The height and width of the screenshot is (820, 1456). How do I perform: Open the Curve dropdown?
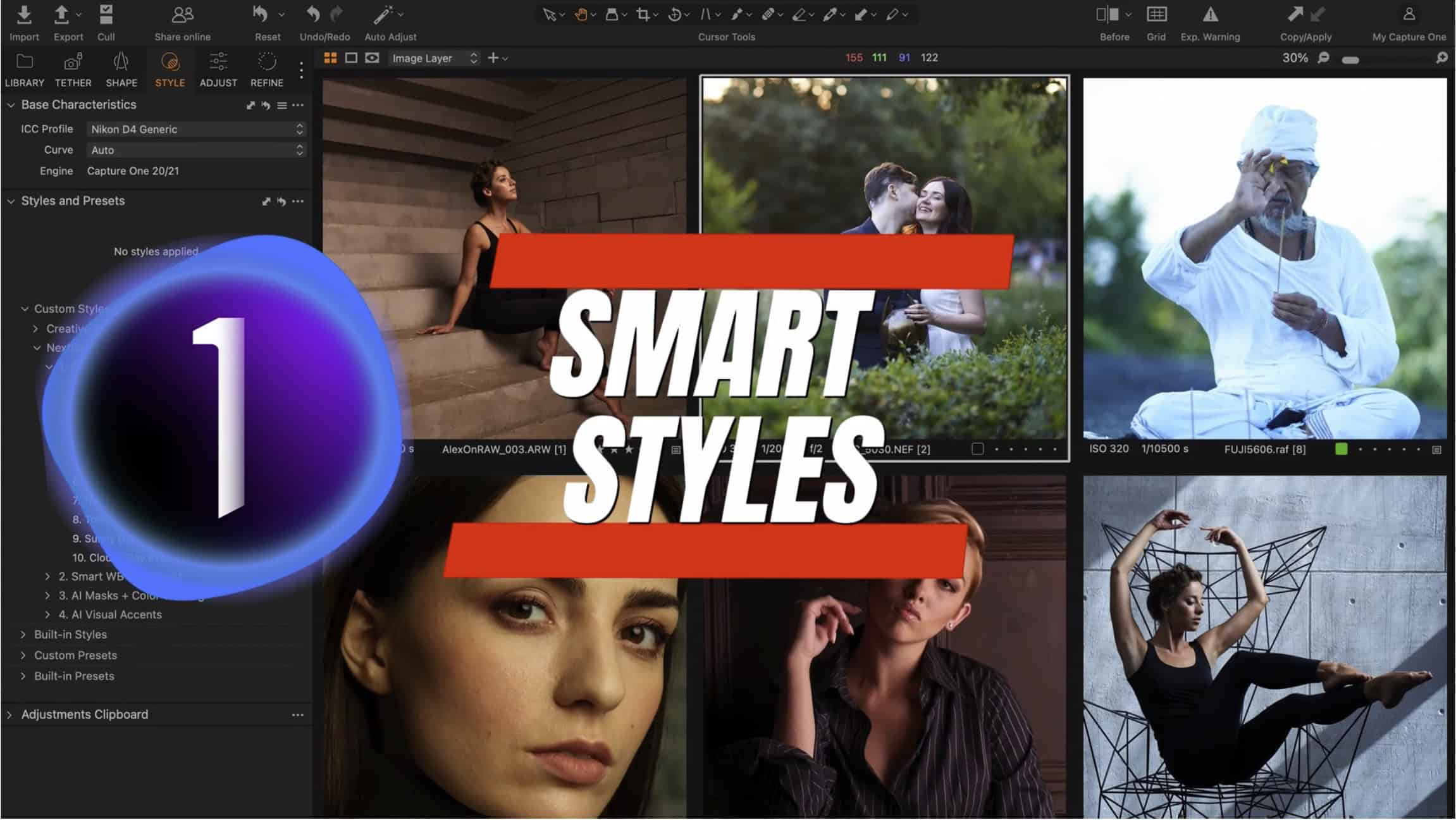pyautogui.click(x=196, y=150)
